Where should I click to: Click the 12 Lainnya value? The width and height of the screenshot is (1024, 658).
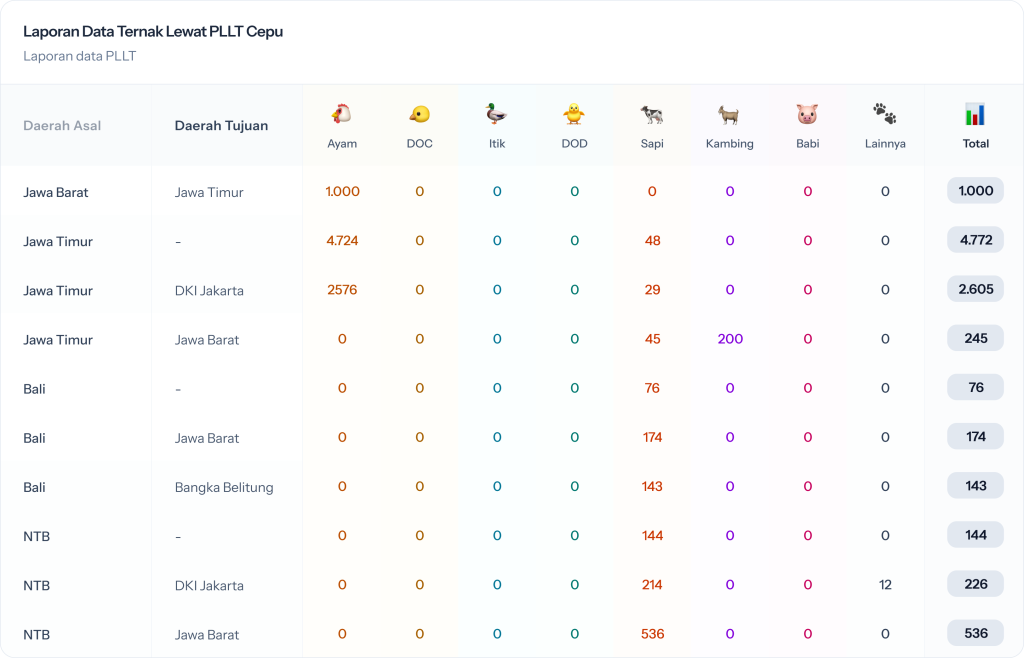click(885, 585)
